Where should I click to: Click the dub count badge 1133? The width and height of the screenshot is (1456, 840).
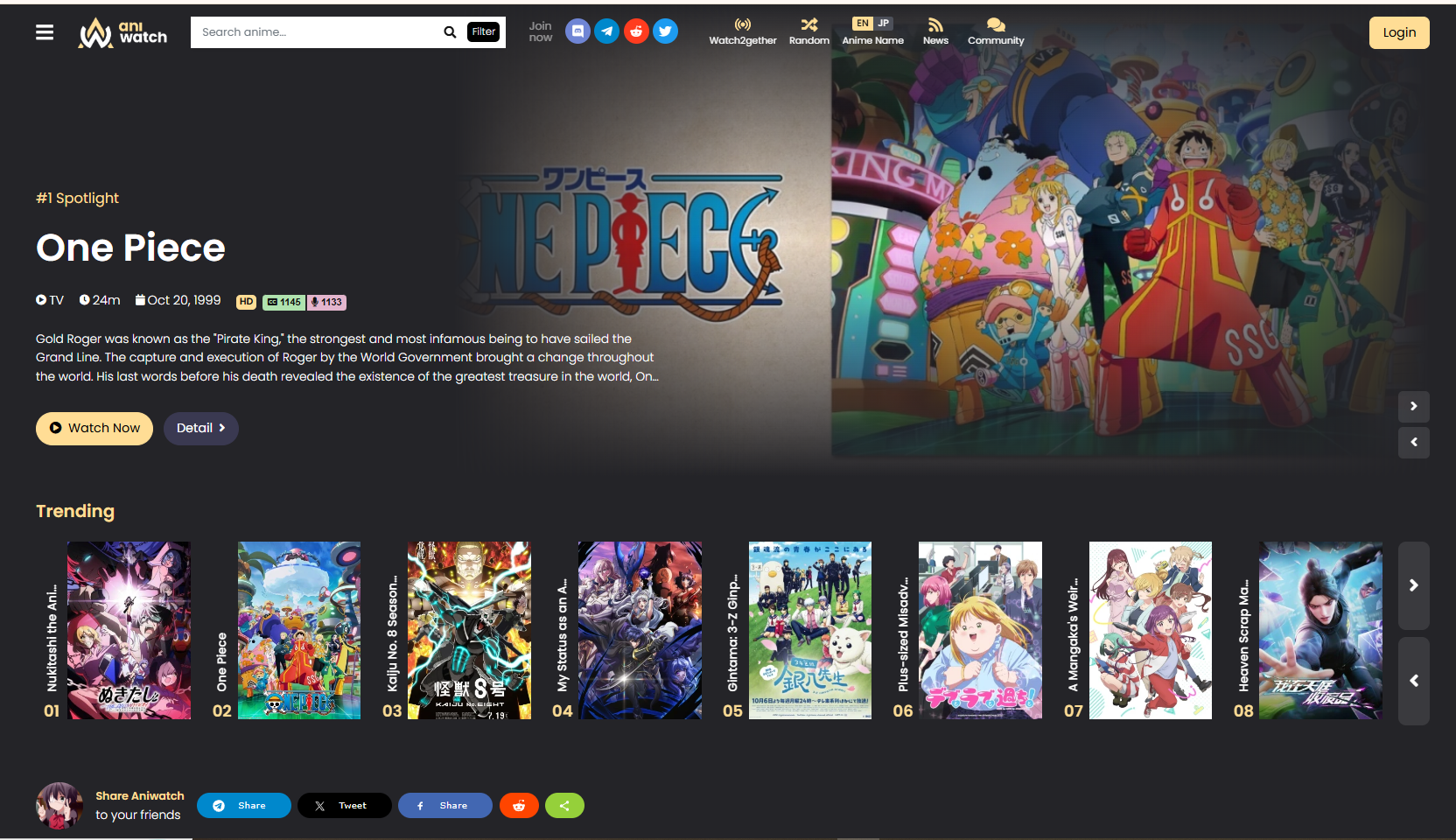click(326, 302)
